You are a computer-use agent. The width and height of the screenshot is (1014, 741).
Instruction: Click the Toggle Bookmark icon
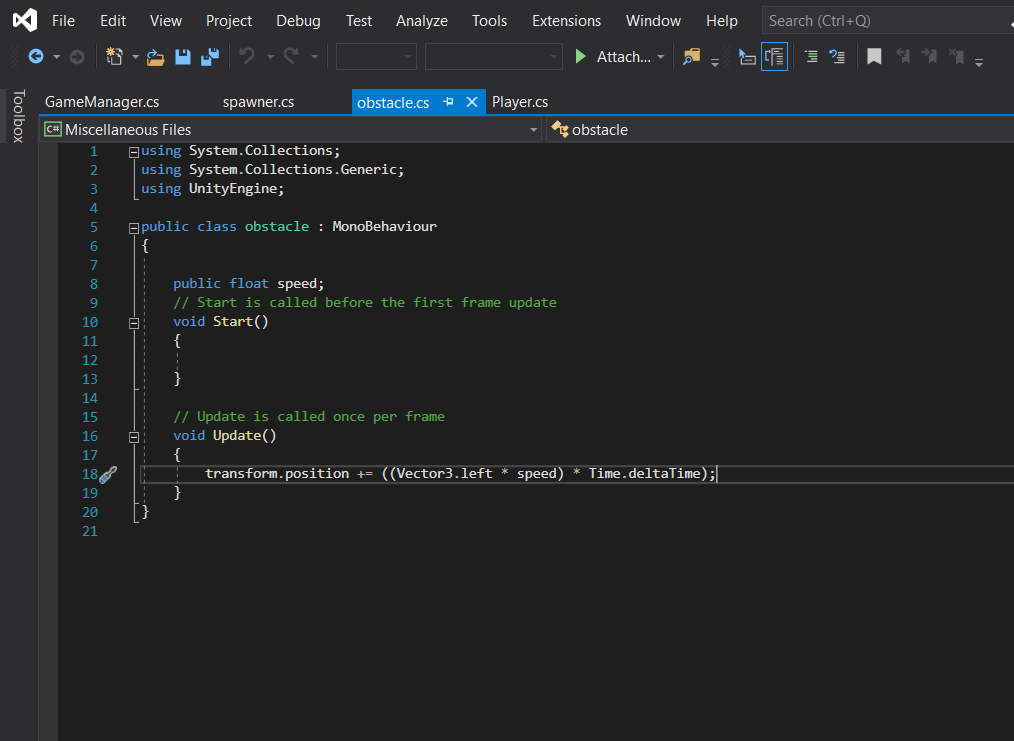click(874, 57)
